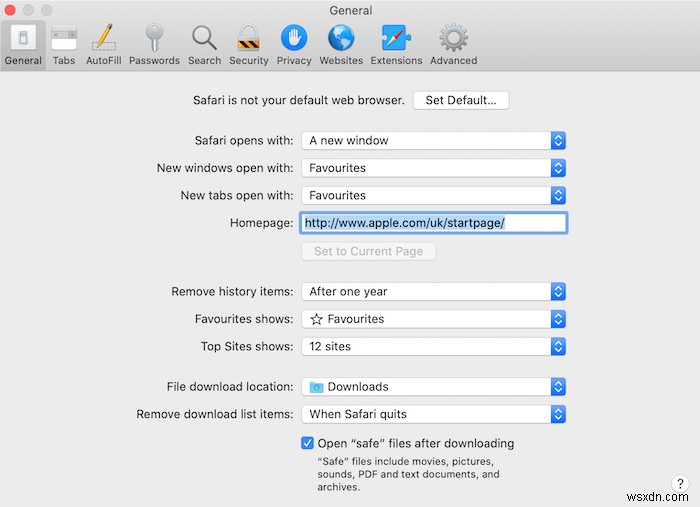This screenshot has height=507, width=700.
Task: Click Set to Current Page button
Action: click(x=368, y=251)
